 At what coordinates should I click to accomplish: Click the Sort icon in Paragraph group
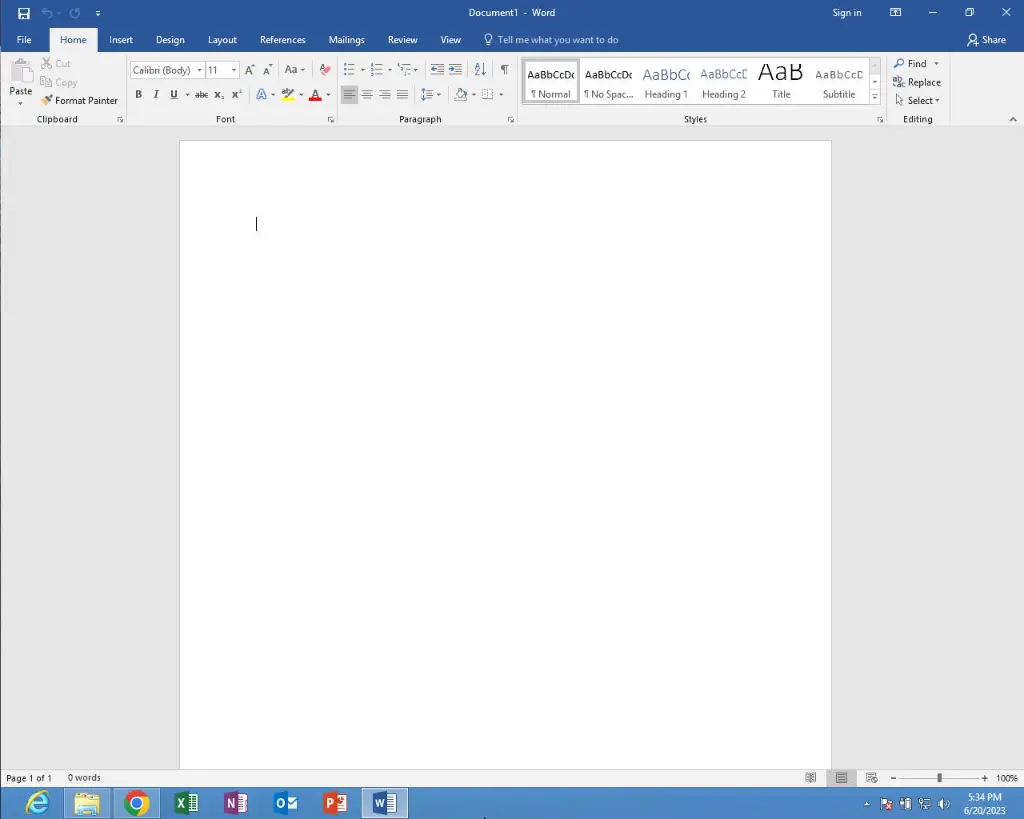coord(480,69)
